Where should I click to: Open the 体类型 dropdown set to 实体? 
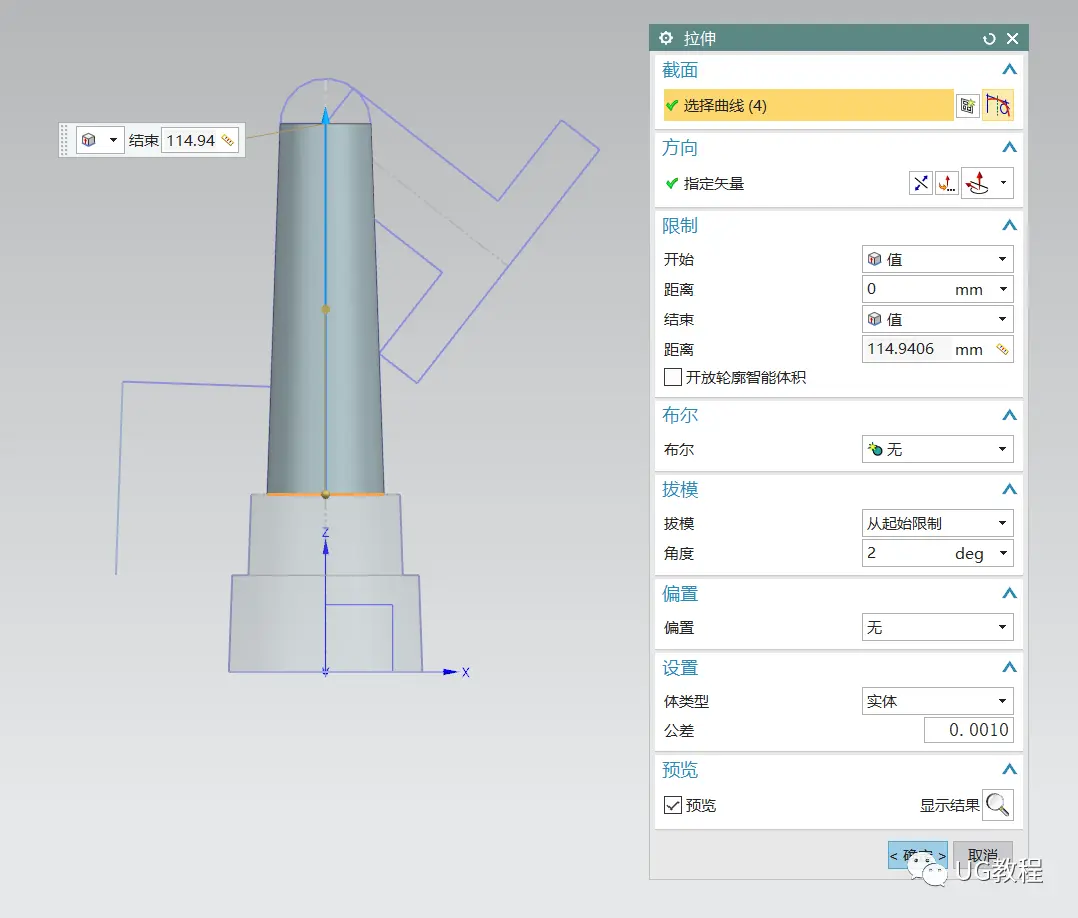(937, 701)
